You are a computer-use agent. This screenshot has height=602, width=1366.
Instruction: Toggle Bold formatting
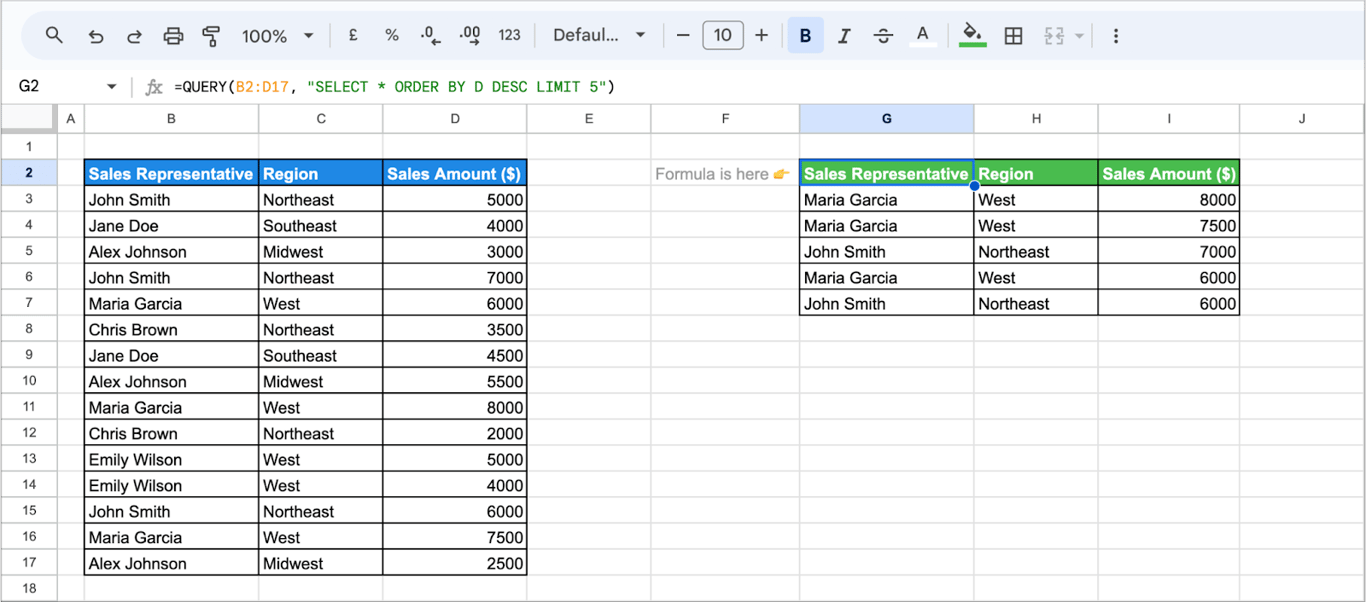(805, 36)
